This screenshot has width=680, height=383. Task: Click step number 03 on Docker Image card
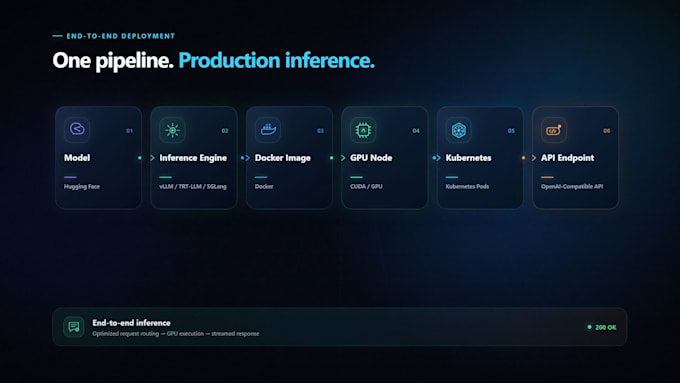320,131
